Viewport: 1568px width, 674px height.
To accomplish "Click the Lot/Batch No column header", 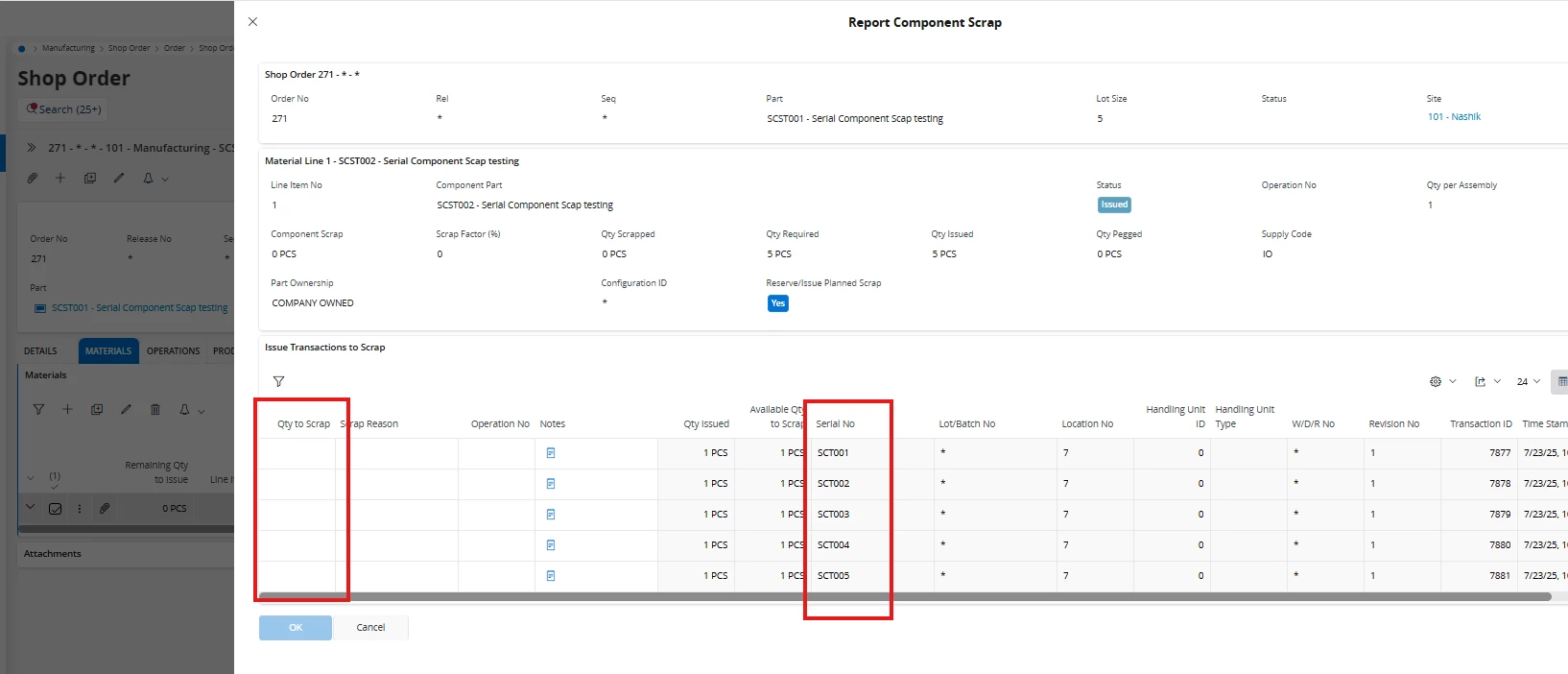I will tap(966, 423).
